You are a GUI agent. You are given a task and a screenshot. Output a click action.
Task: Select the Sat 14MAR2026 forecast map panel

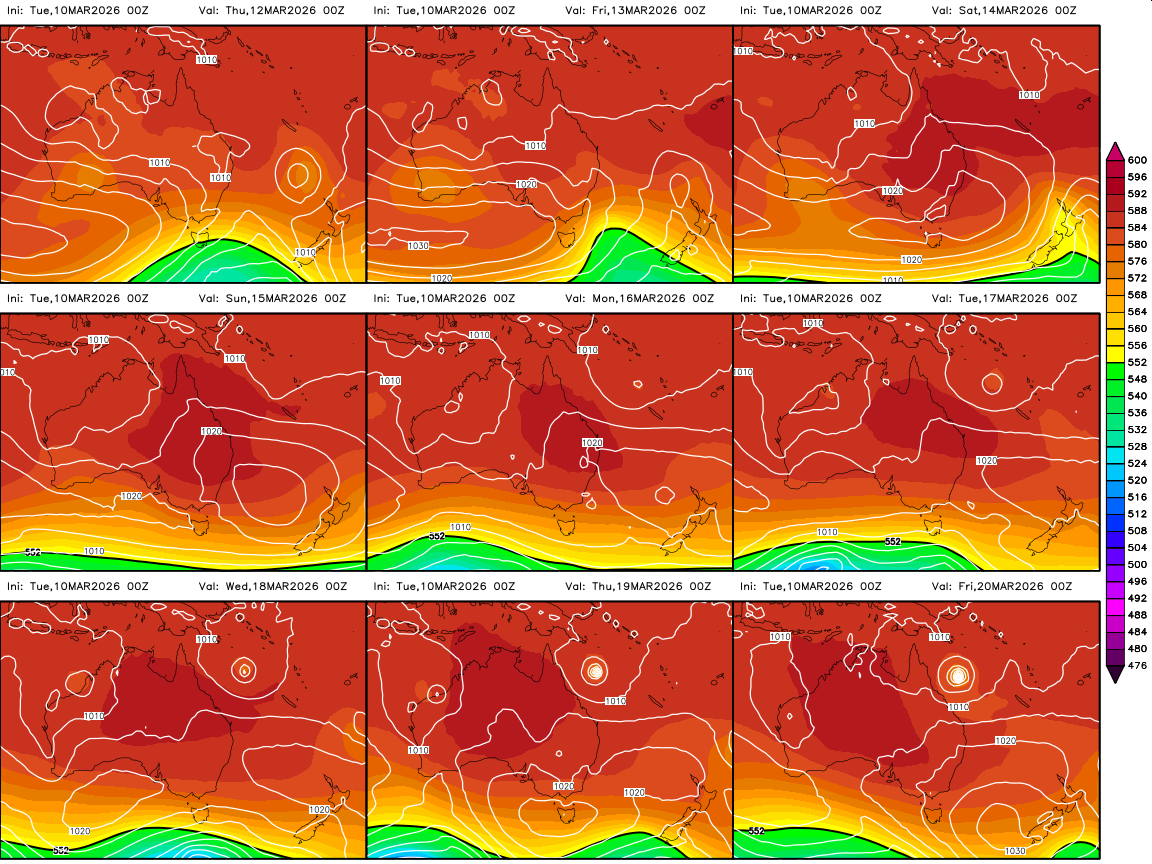916,153
